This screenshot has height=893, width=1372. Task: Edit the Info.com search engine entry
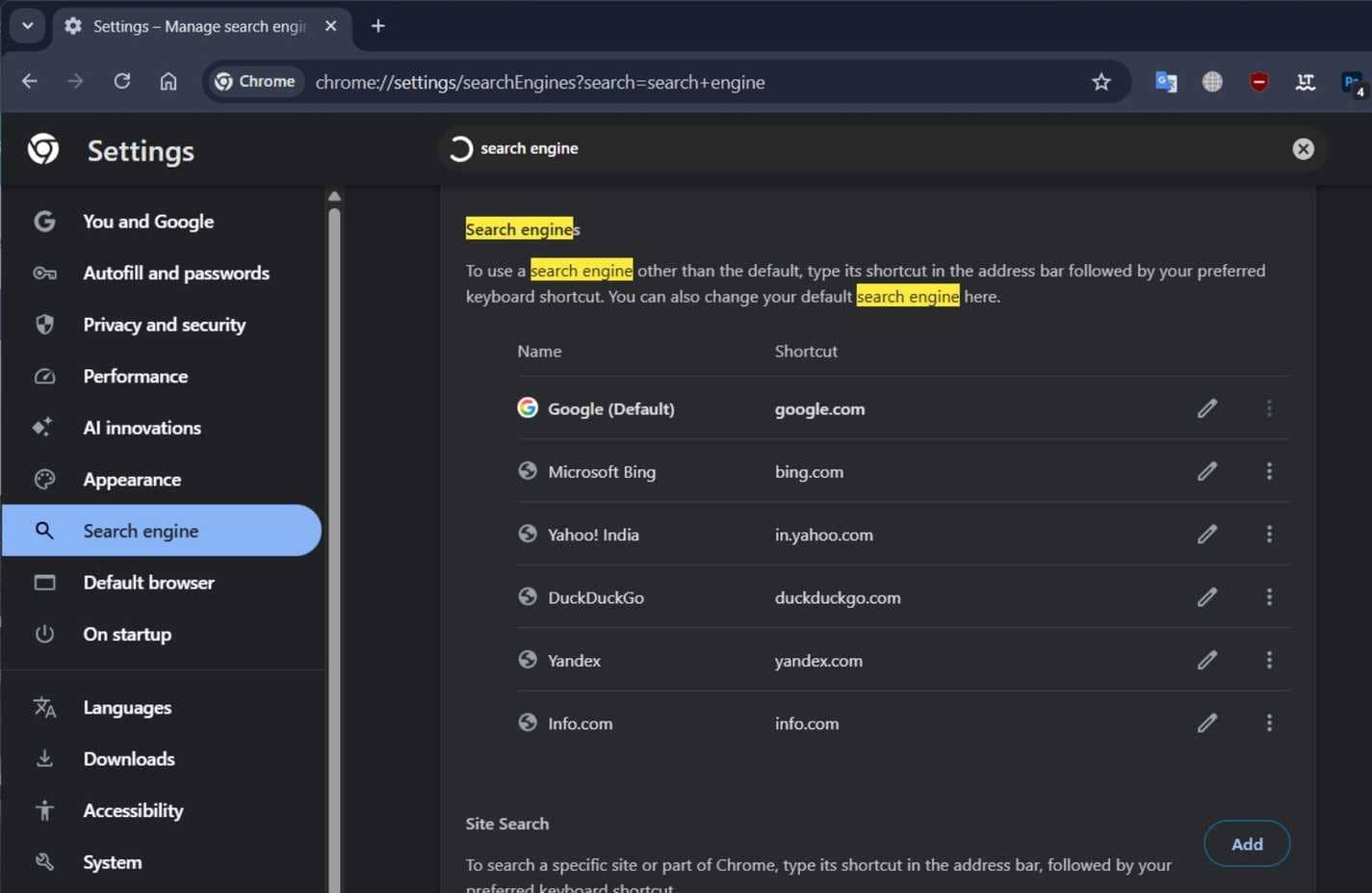tap(1206, 722)
